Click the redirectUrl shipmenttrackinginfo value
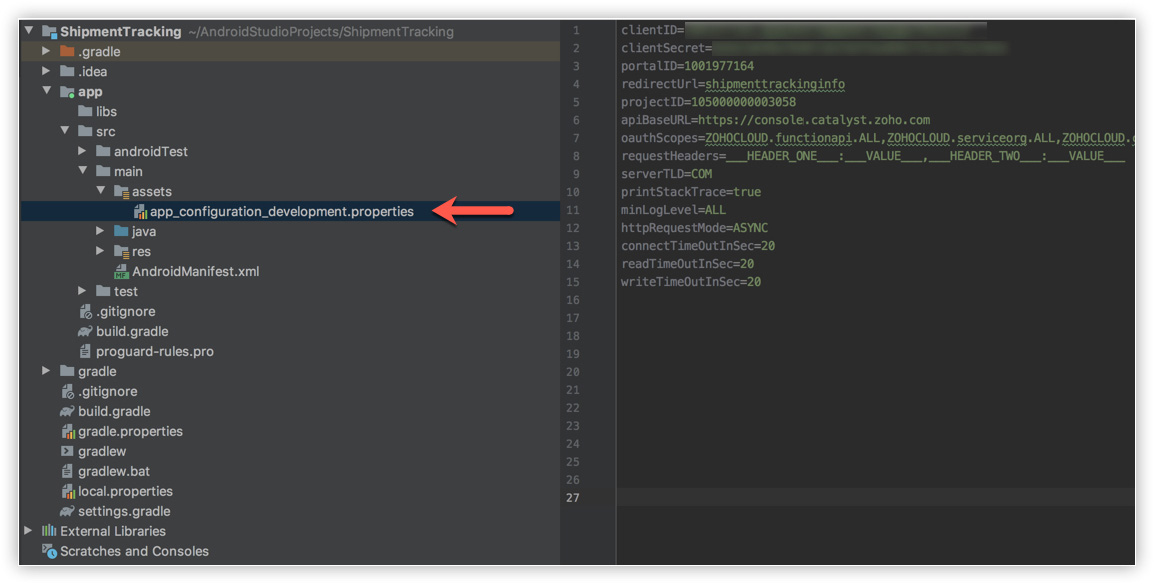Image resolution: width=1154 pixels, height=584 pixels. (x=775, y=84)
